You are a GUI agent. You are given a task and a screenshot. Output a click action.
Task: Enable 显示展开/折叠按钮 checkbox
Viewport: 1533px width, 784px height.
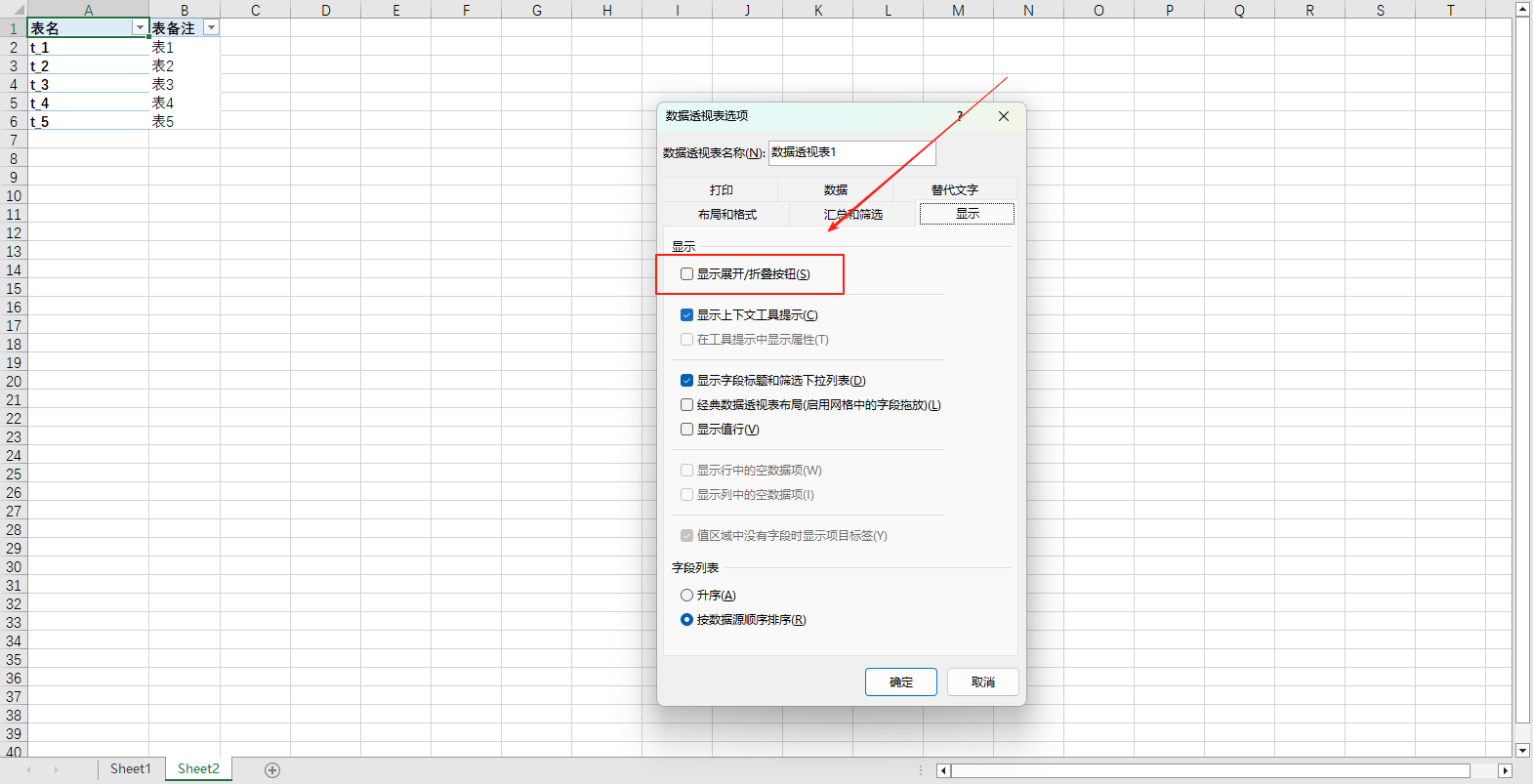687,274
